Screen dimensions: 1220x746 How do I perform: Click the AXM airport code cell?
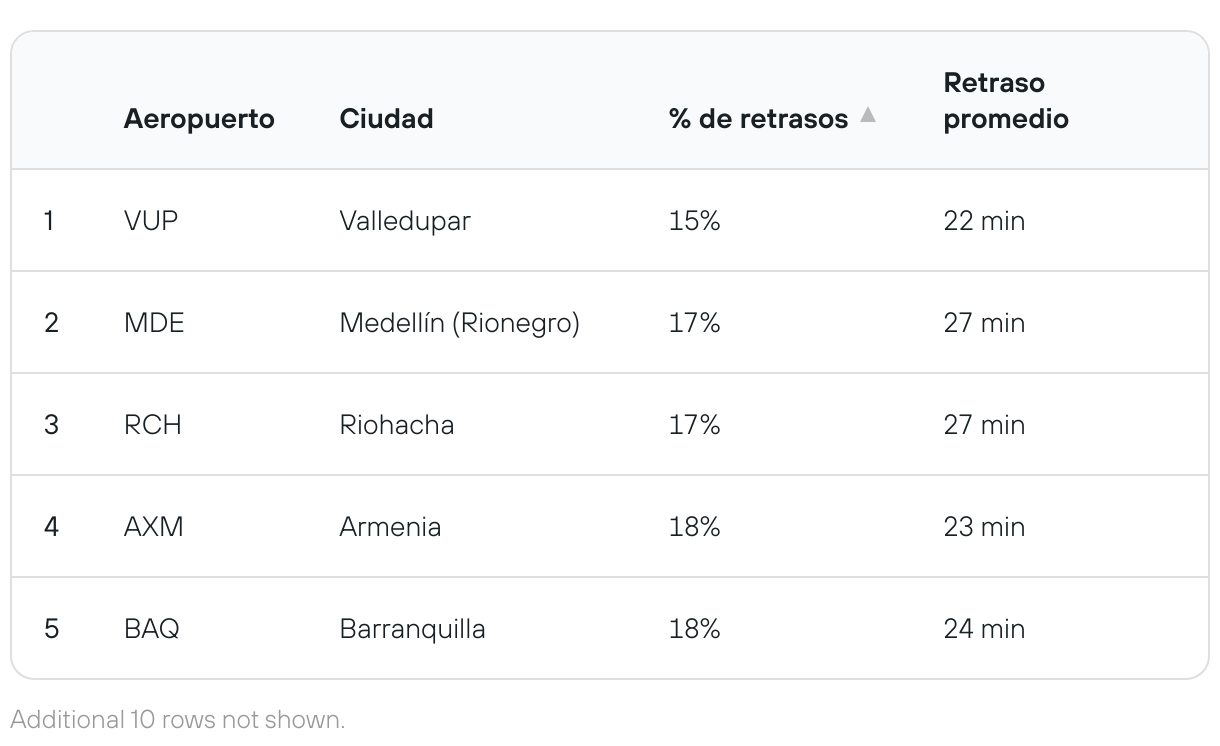[153, 527]
